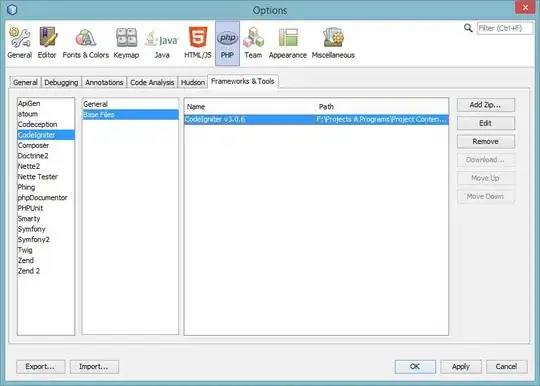Open the Team options category
Image resolution: width=540 pixels, height=386 pixels.
(x=253, y=43)
